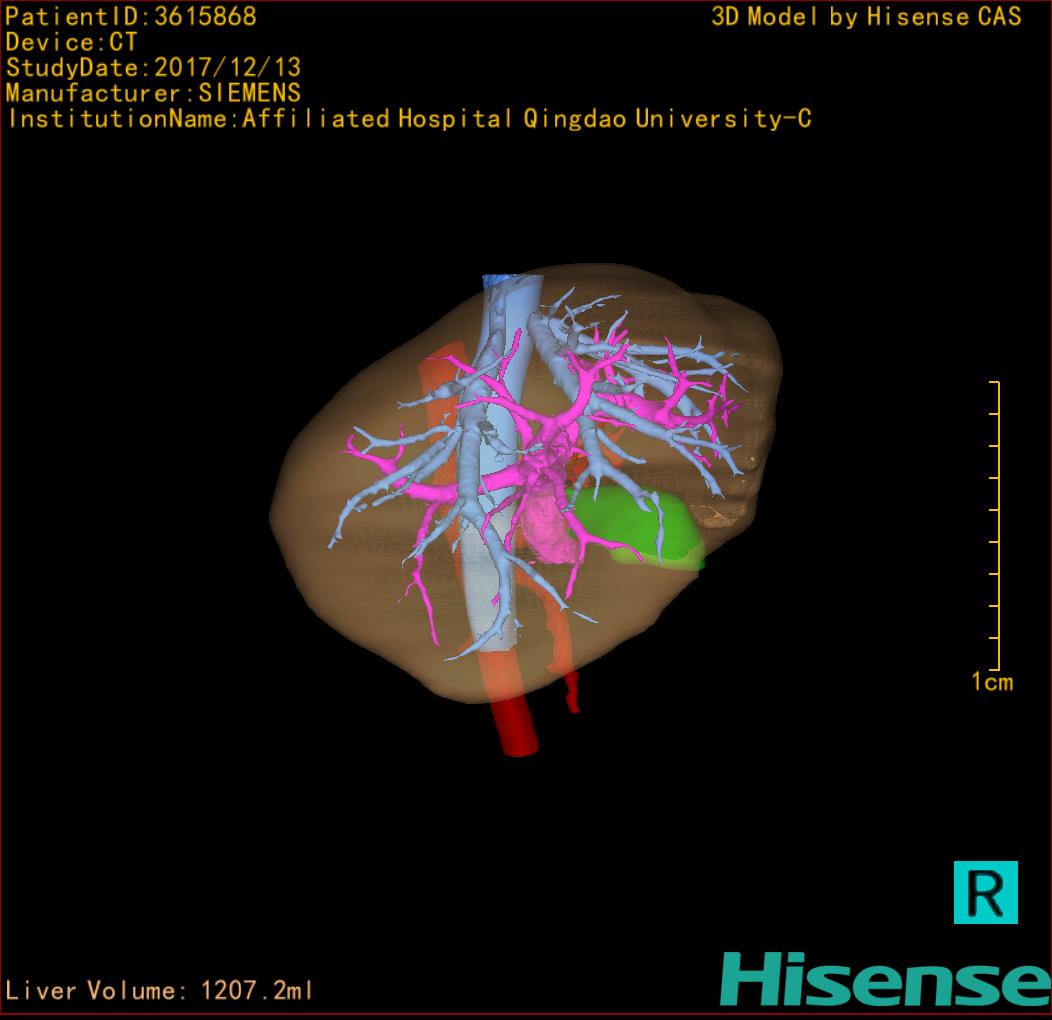Viewport: 1052px width, 1020px height.
Task: Click the cyan R orientation marker
Action: tap(985, 891)
